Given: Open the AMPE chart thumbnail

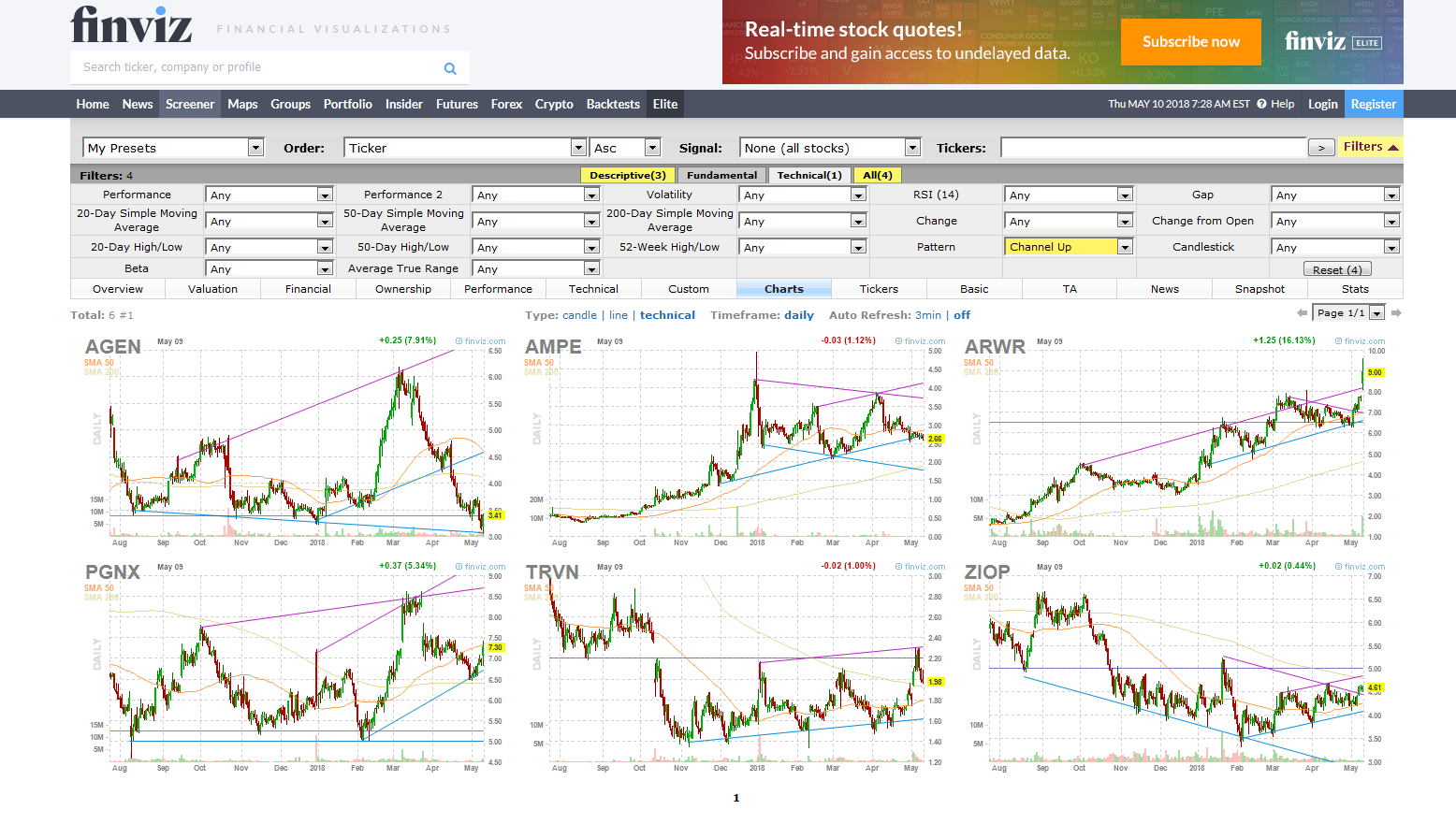Looking at the screenshot, I should (x=735, y=441).
